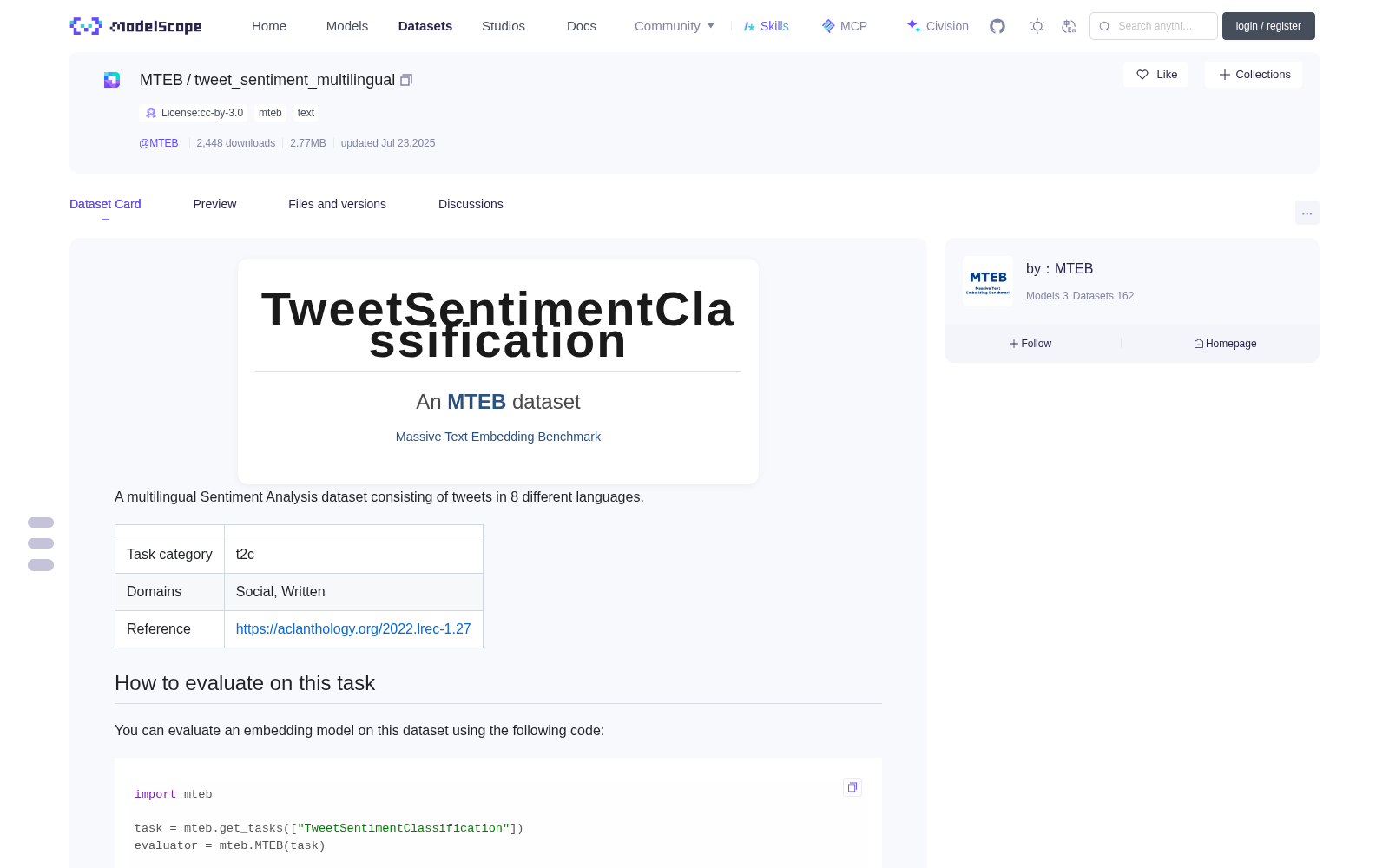1389x868 pixels.
Task: Expand the Community dropdown
Action: 675,26
